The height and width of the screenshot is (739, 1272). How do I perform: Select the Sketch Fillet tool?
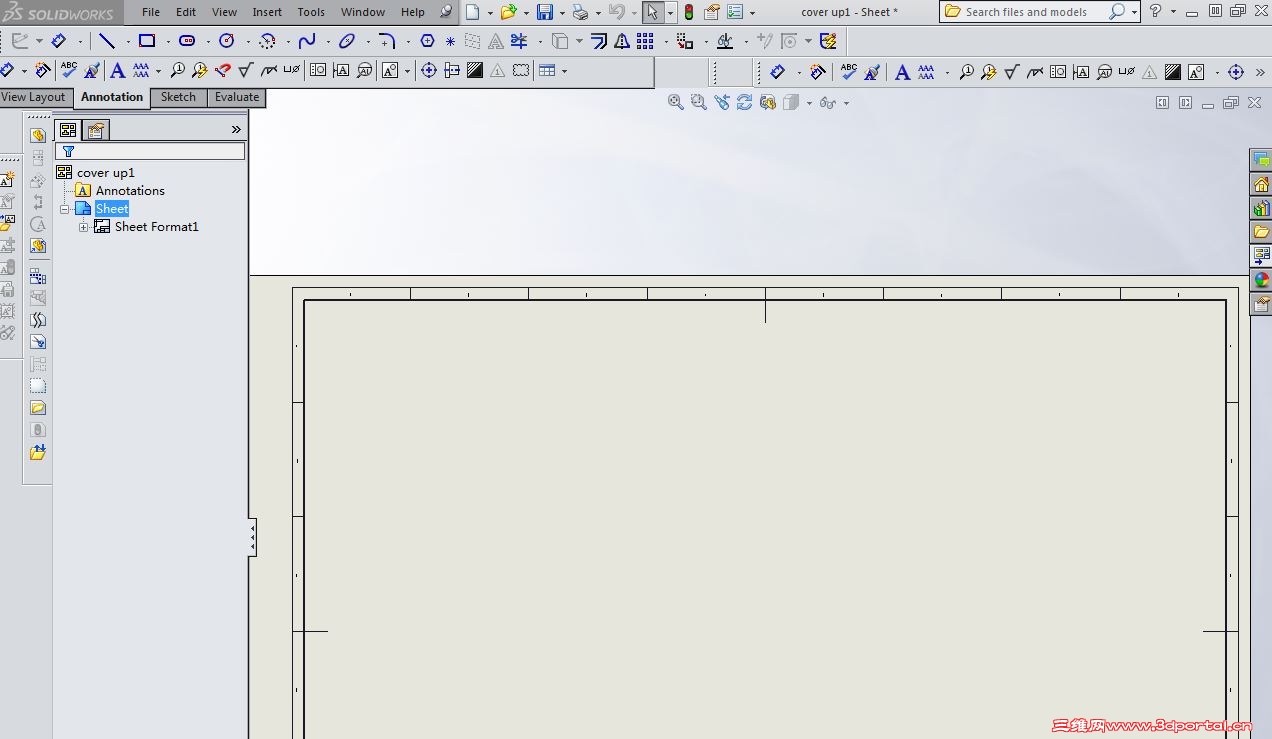click(x=387, y=41)
